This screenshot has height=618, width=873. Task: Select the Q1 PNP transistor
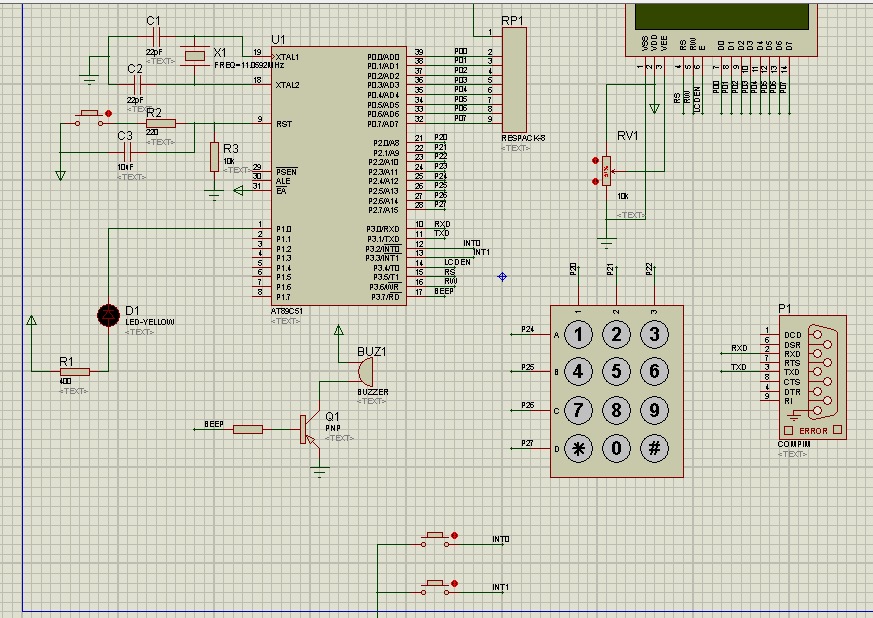[308, 429]
